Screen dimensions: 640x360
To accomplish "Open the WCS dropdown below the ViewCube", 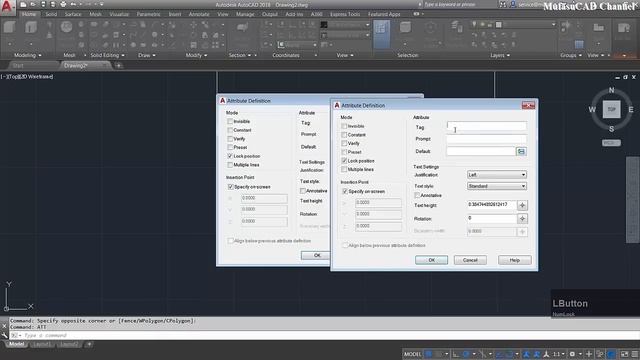I will (611, 143).
